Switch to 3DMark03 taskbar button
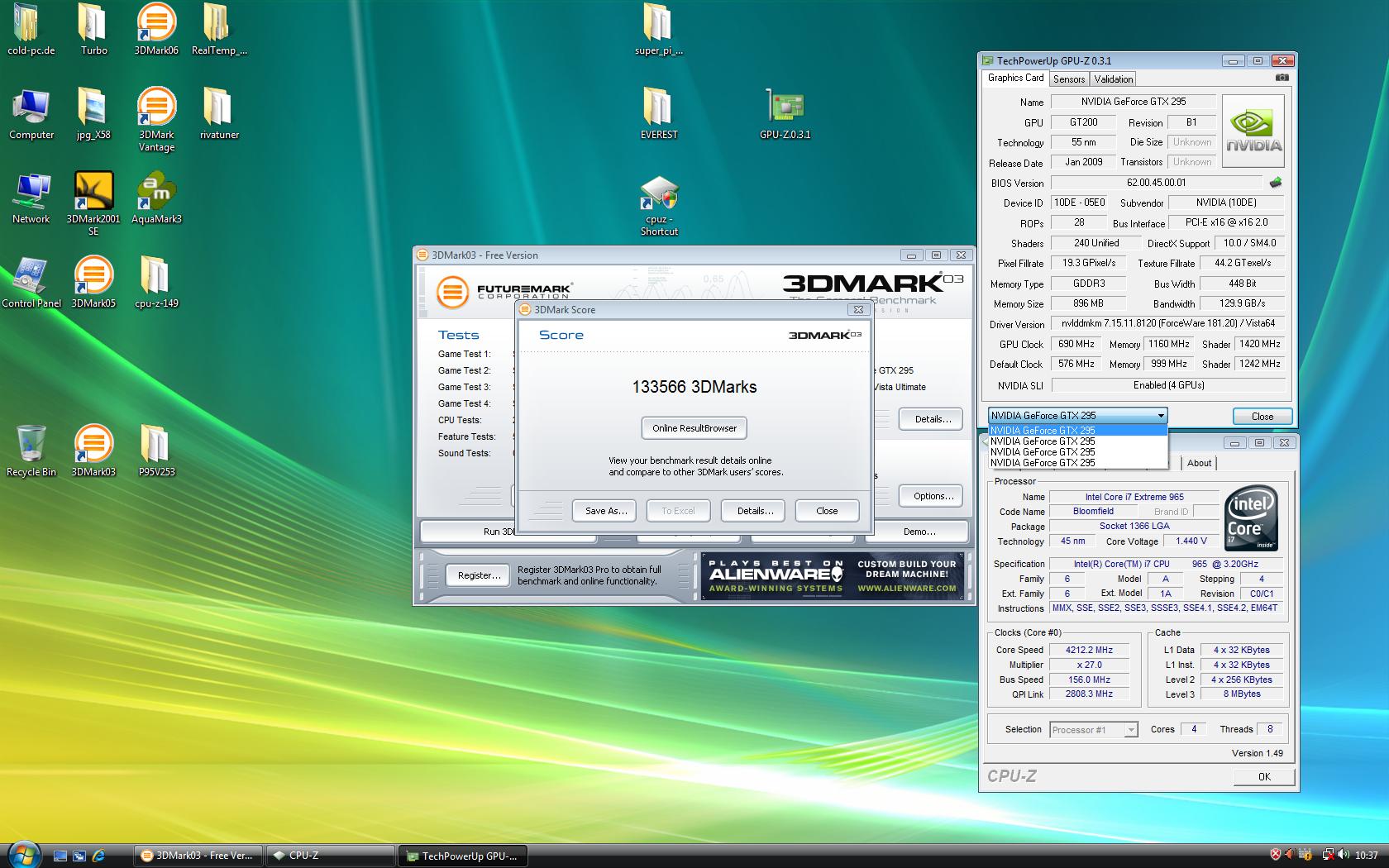1389x868 pixels. click(x=198, y=856)
